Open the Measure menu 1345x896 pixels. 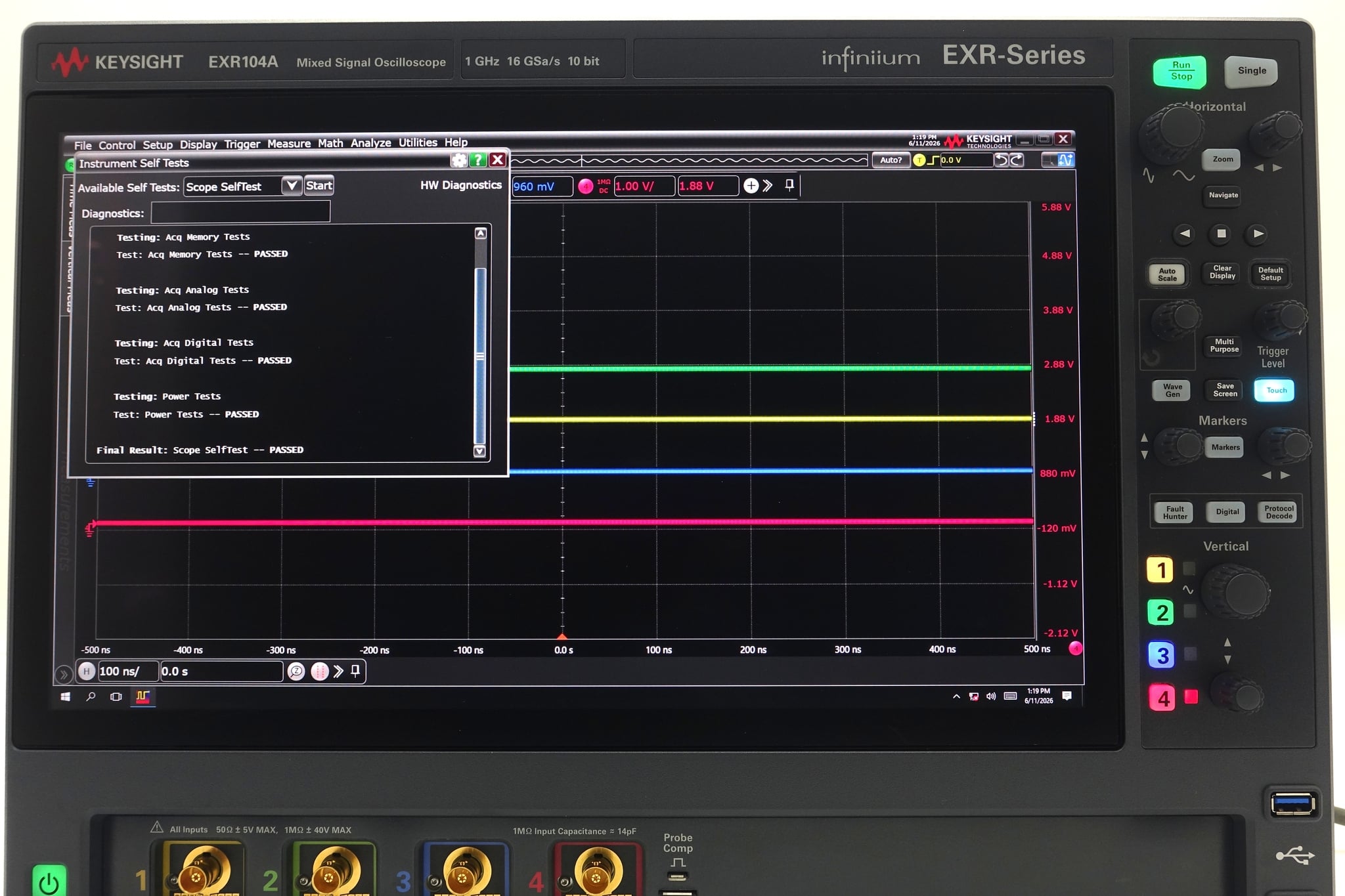pos(289,143)
